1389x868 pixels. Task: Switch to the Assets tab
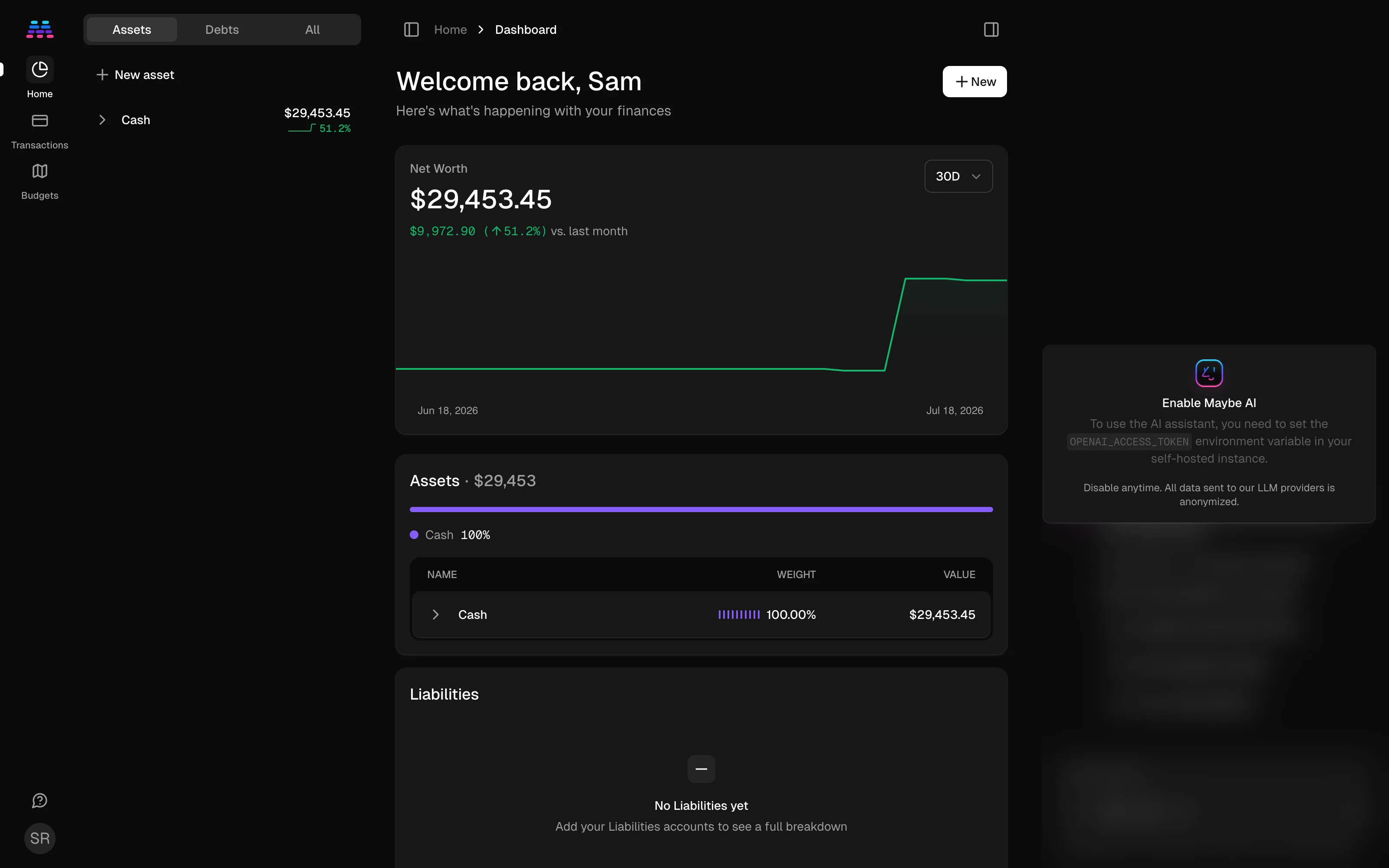[x=132, y=29]
